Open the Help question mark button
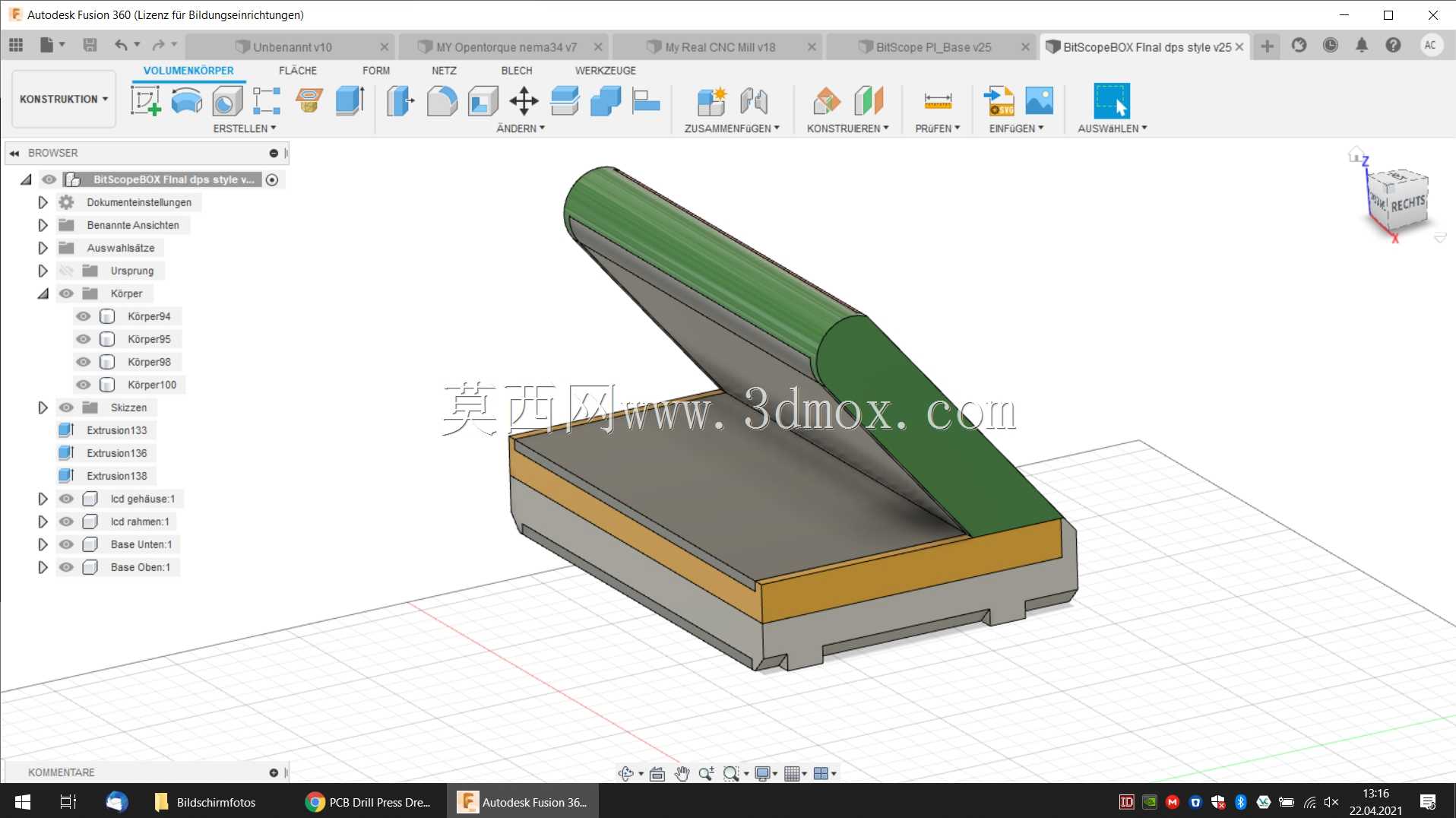The height and width of the screenshot is (818, 1456). coord(1392,45)
